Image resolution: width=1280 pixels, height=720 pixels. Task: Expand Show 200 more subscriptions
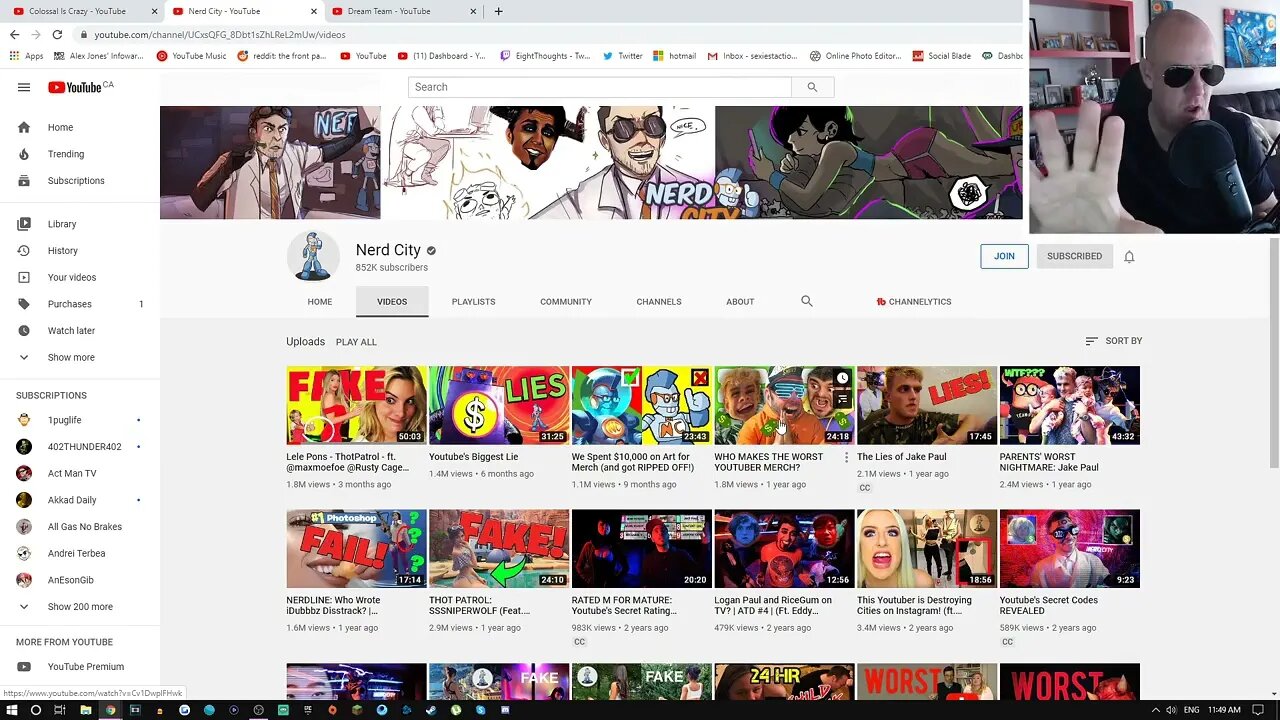(80, 607)
